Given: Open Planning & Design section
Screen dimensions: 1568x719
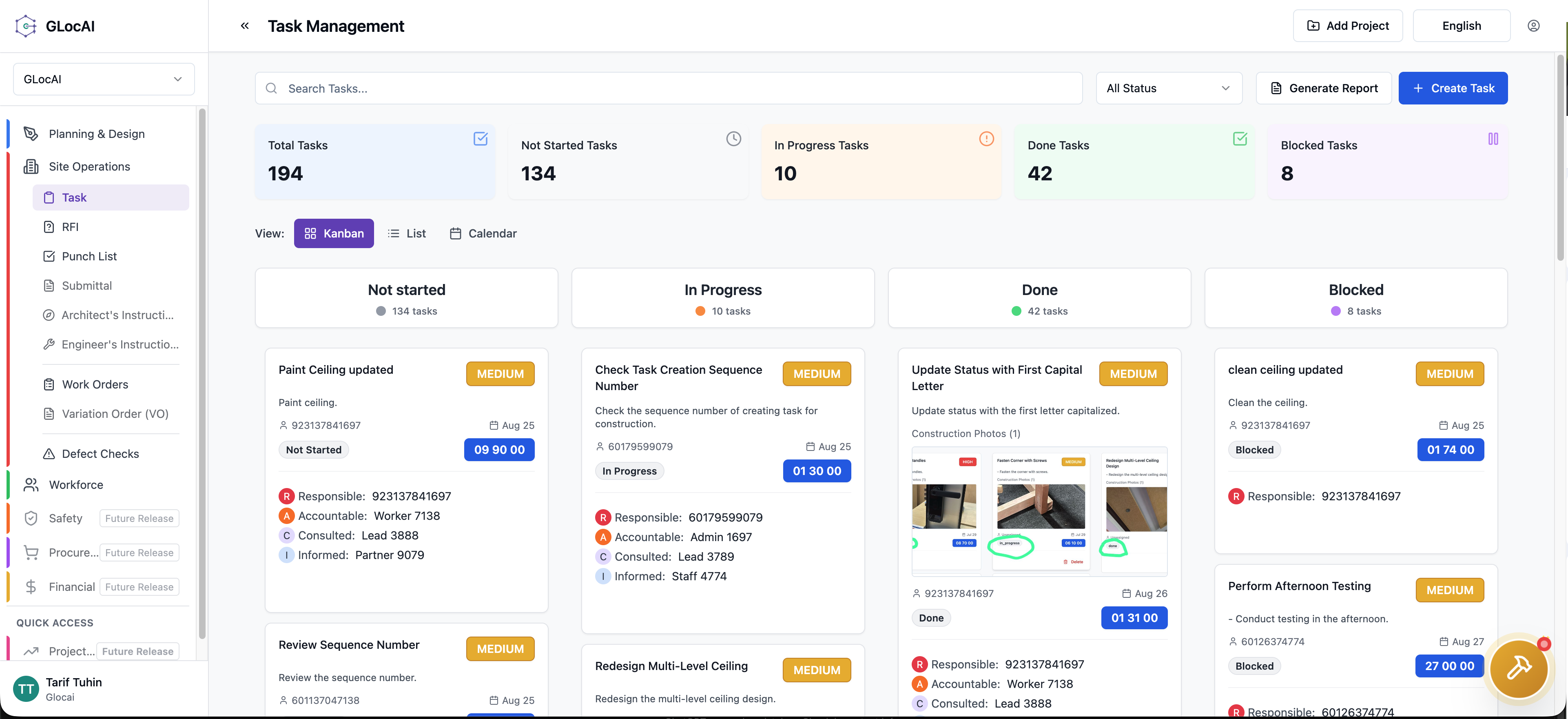Looking at the screenshot, I should coord(96,134).
